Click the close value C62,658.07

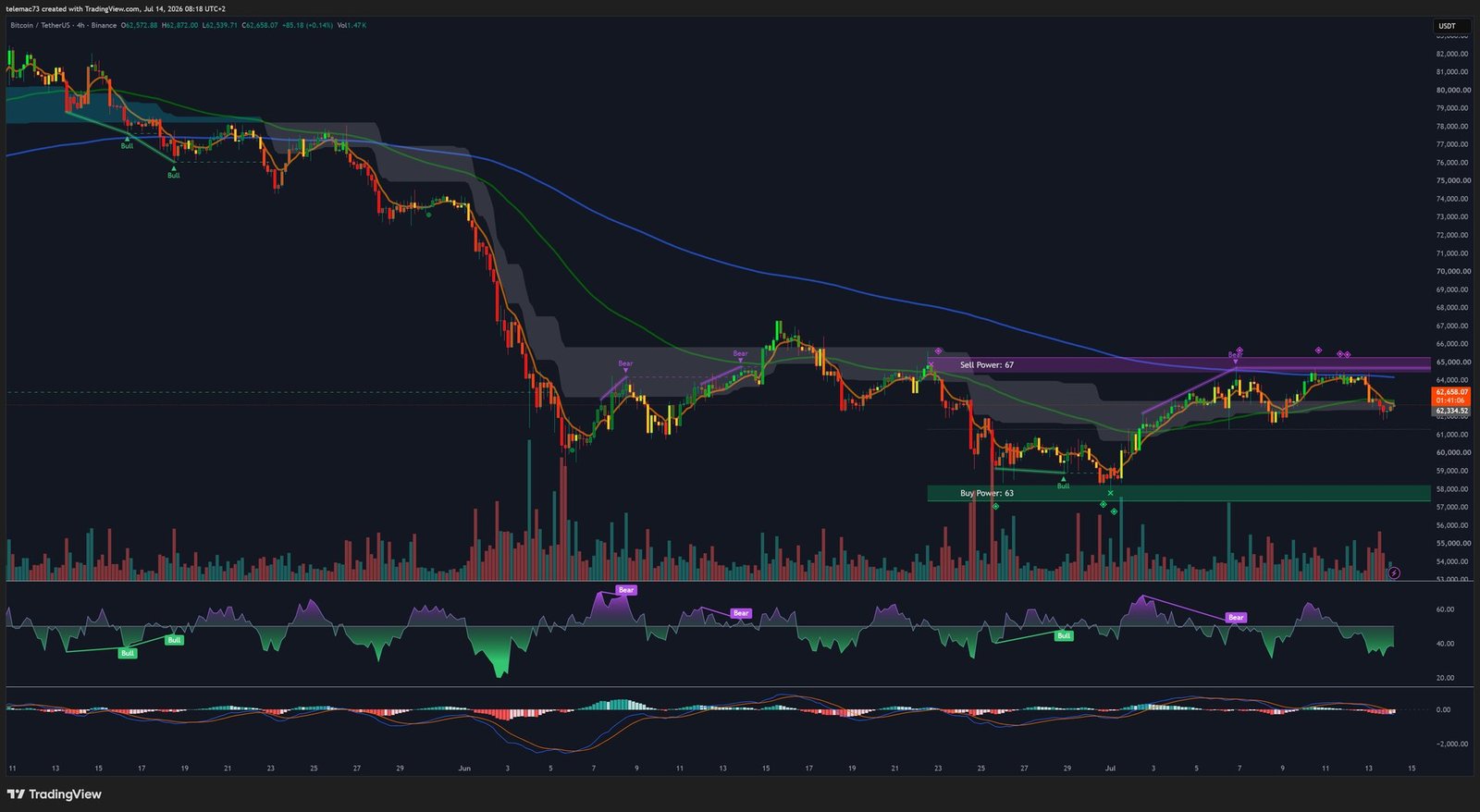(260, 25)
